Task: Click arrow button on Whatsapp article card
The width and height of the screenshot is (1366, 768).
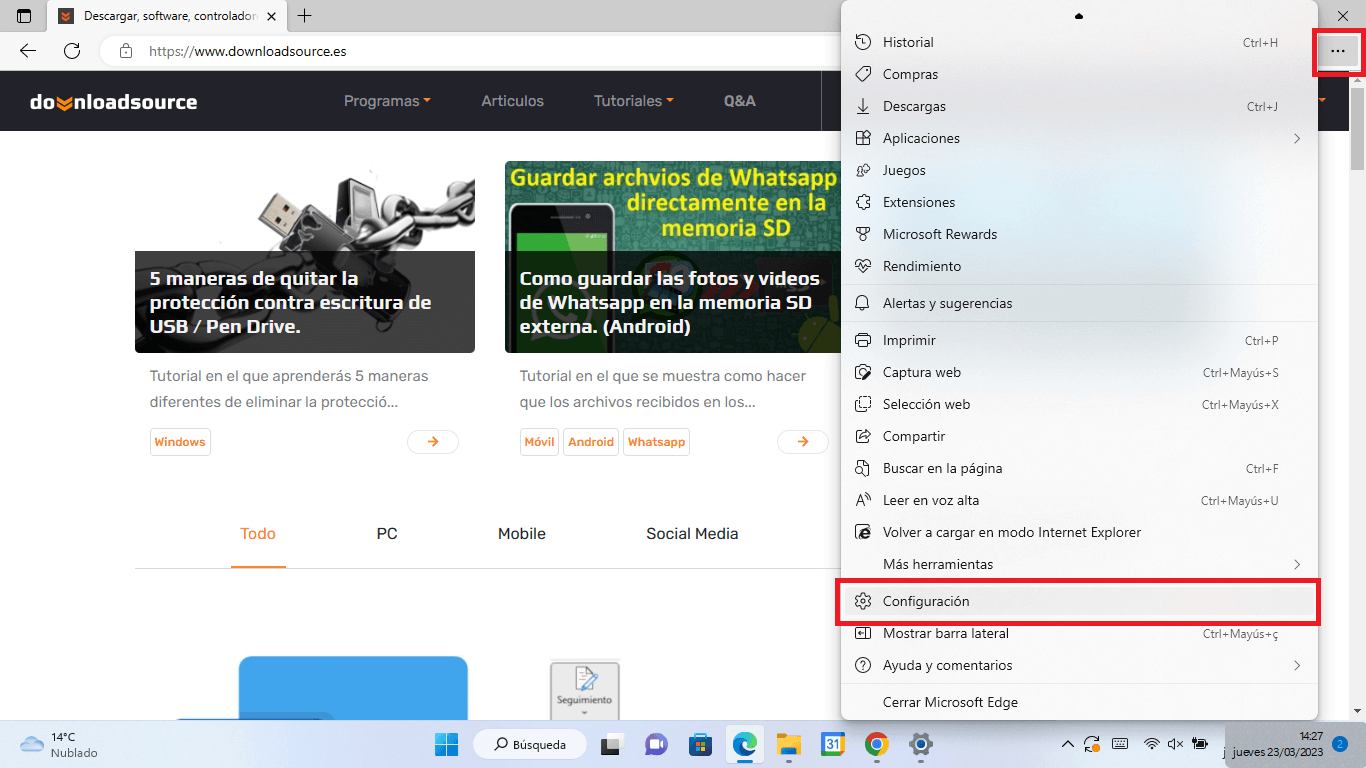Action: (802, 442)
